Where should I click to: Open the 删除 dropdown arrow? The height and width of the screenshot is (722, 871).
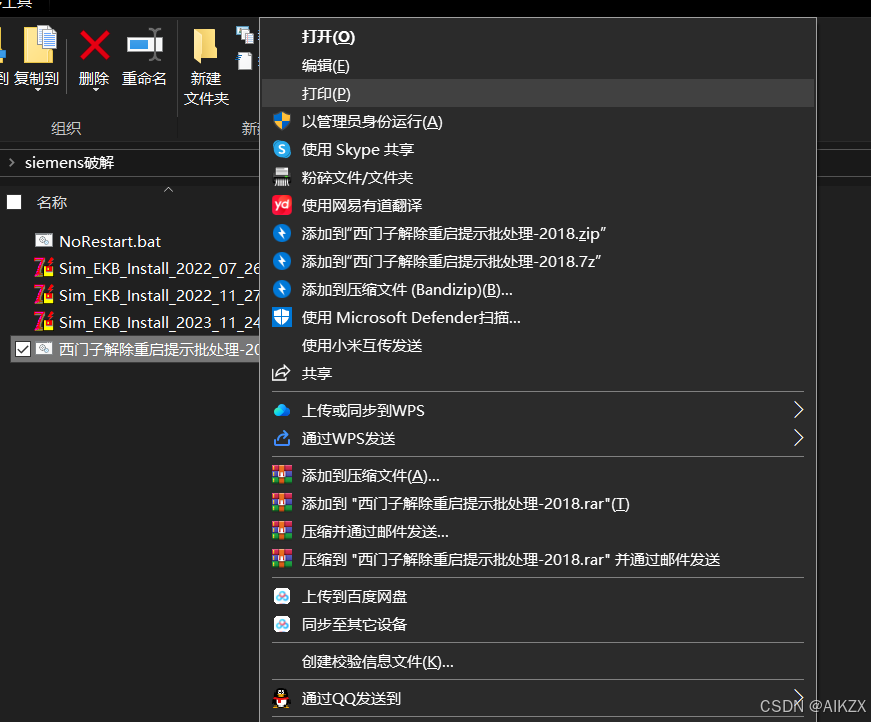click(x=95, y=89)
